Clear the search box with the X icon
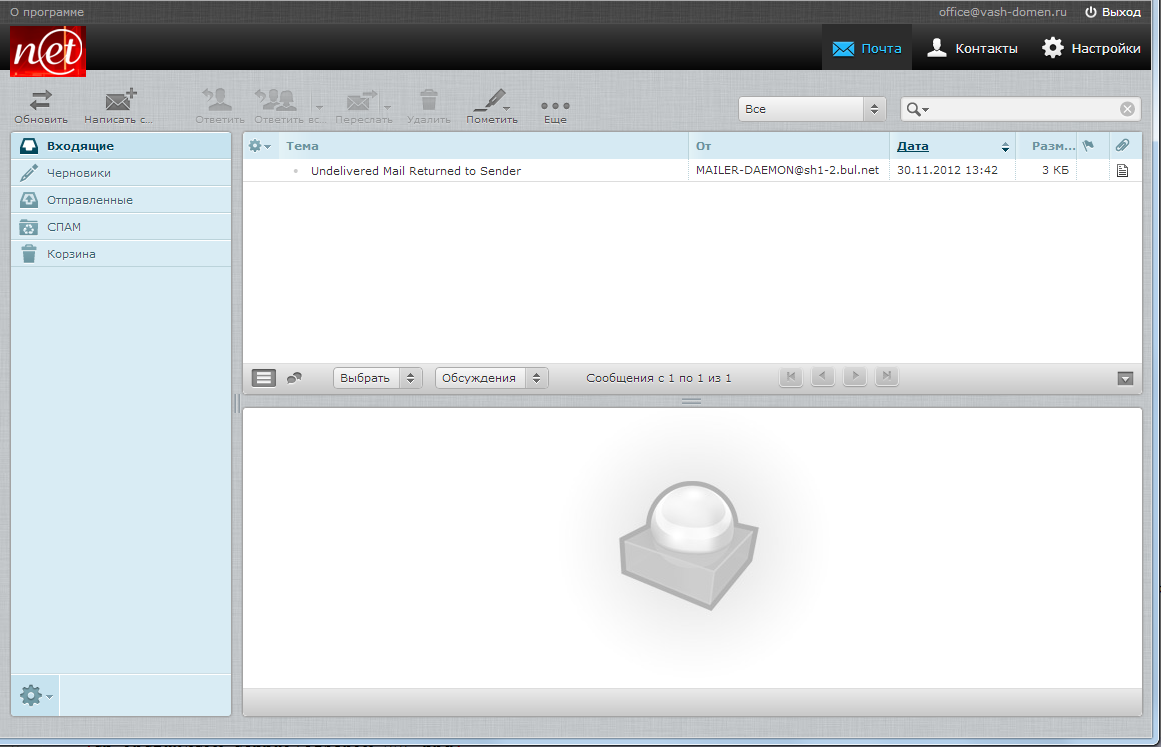The width and height of the screenshot is (1161, 747). [x=1127, y=108]
